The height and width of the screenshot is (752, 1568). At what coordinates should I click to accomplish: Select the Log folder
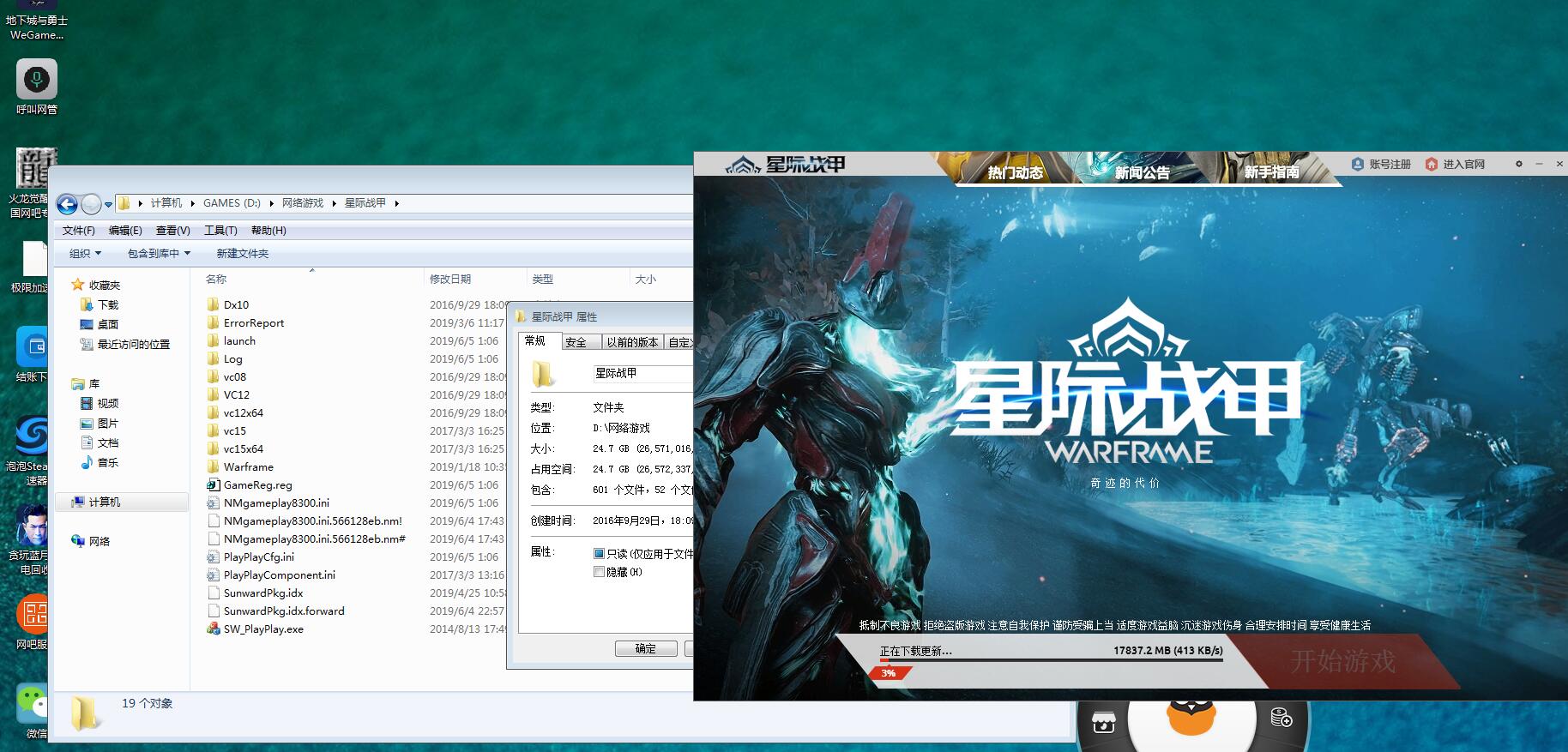[232, 358]
